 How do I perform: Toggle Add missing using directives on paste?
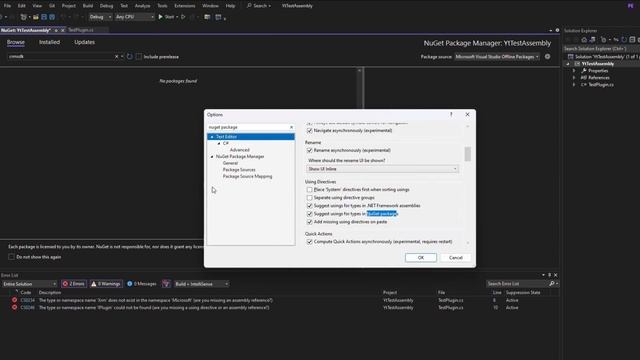point(309,222)
